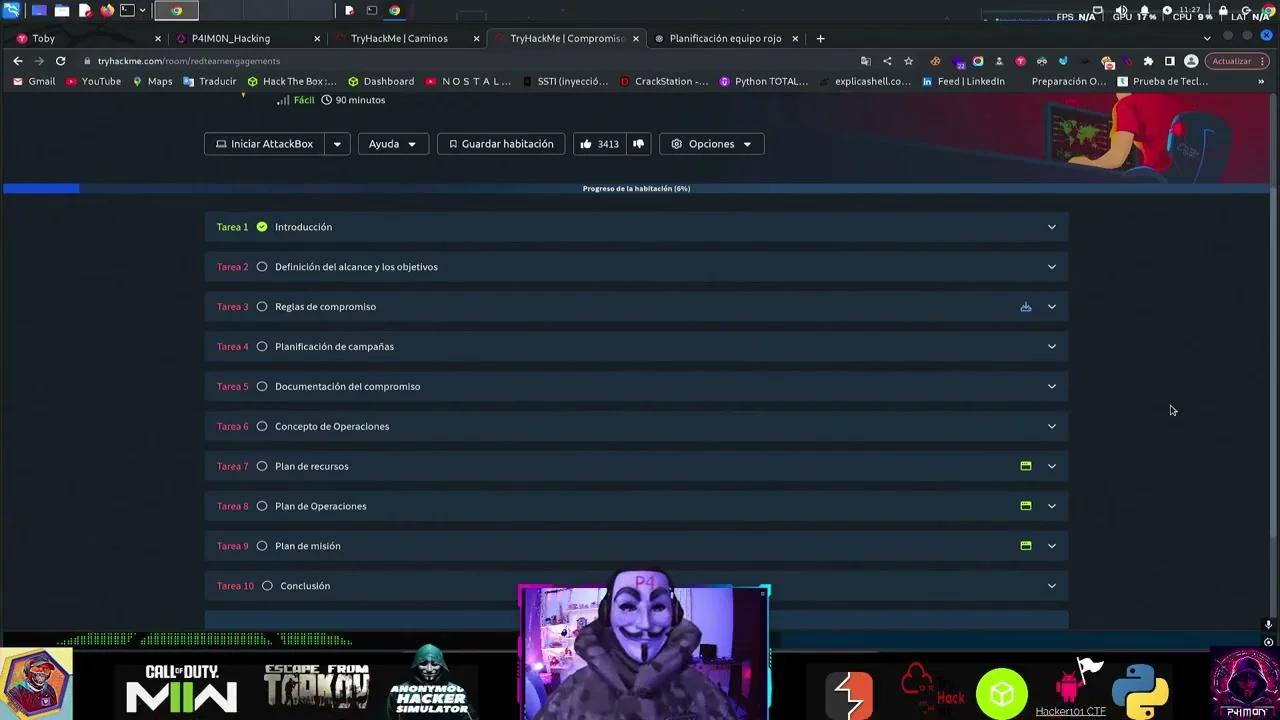
Task: Reload the page with the refresh icon
Action: point(60,61)
